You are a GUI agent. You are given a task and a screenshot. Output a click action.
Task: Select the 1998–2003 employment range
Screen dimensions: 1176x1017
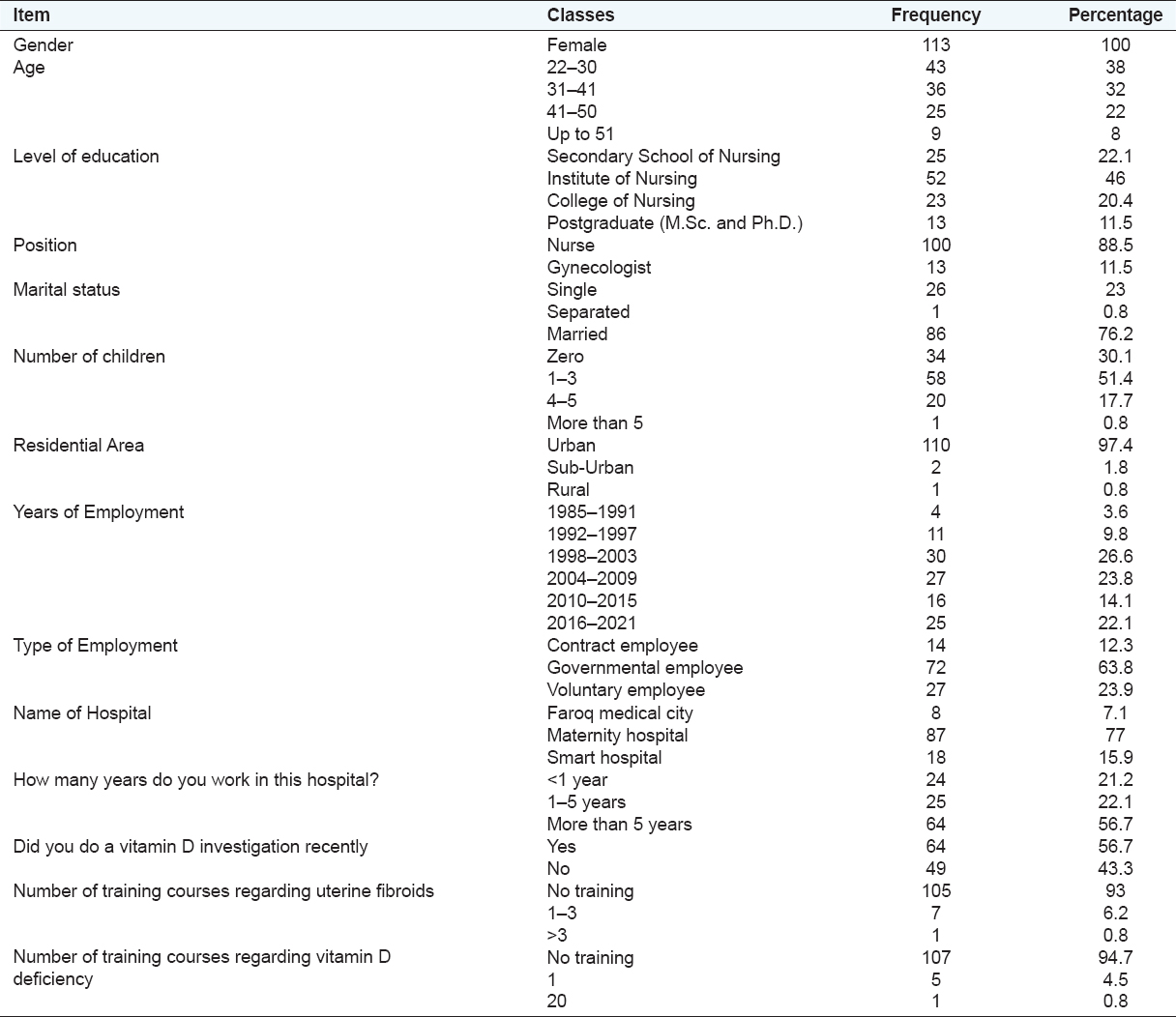click(592, 557)
